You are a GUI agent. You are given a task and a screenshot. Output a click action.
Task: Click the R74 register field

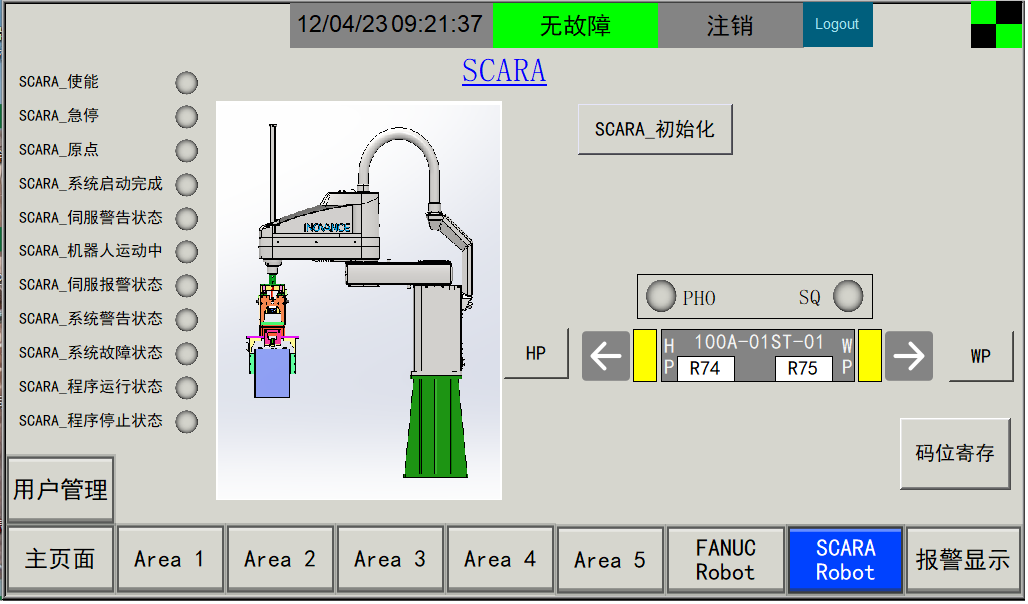(705, 368)
